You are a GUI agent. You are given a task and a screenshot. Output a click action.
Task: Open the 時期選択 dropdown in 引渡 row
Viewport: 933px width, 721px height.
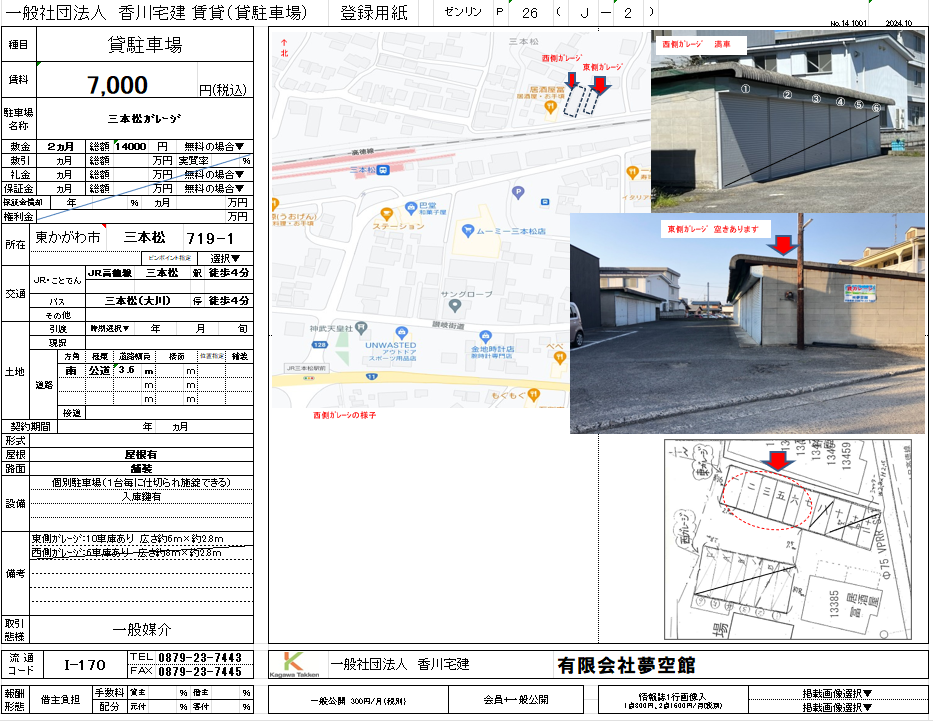[x=112, y=328]
